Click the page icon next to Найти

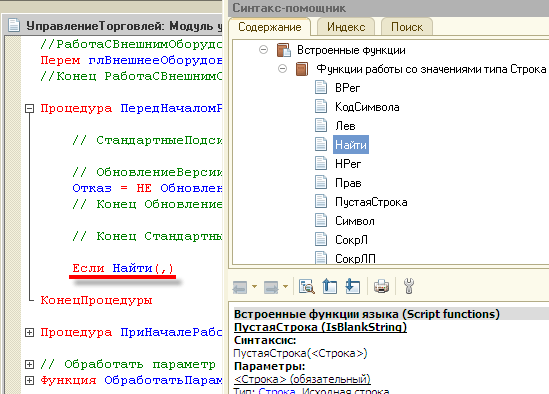(321, 144)
